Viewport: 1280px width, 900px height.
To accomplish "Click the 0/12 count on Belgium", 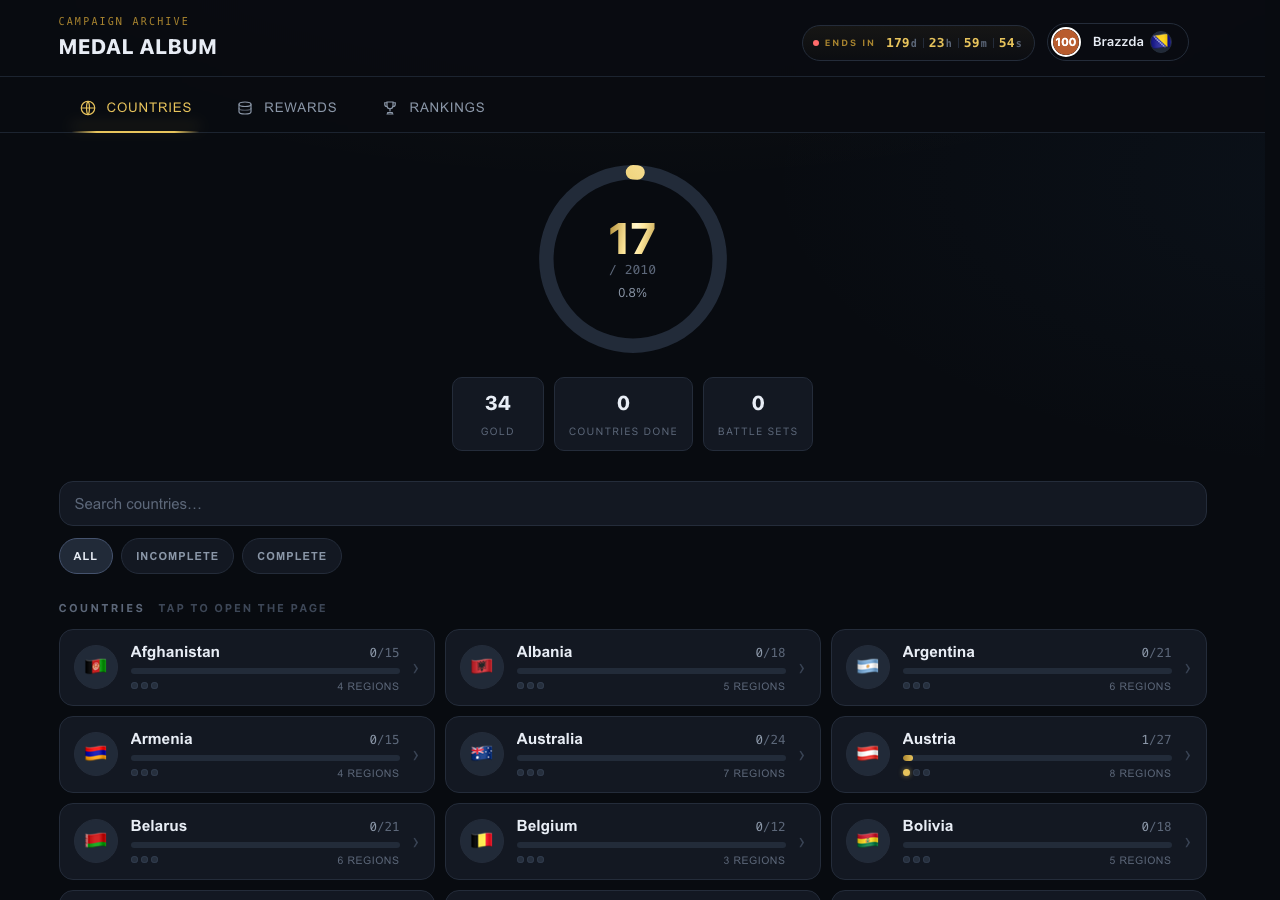I will 770,827.
